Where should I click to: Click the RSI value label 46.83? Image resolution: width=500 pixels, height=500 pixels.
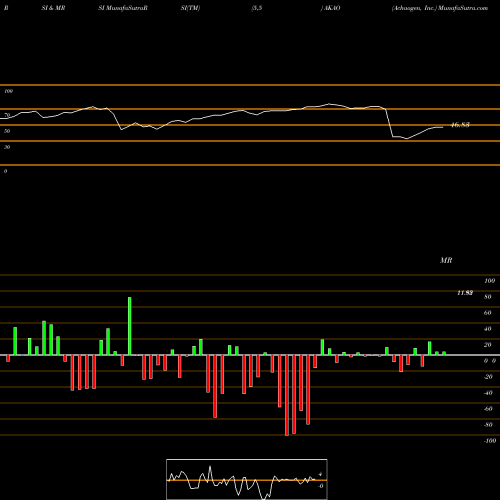click(460, 125)
